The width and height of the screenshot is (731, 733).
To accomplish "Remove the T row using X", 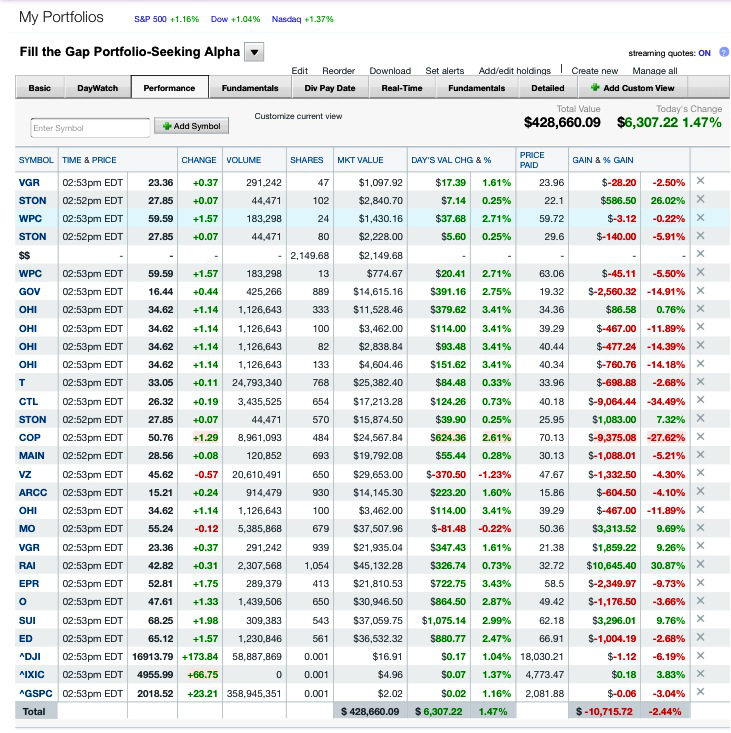I will [x=700, y=382].
